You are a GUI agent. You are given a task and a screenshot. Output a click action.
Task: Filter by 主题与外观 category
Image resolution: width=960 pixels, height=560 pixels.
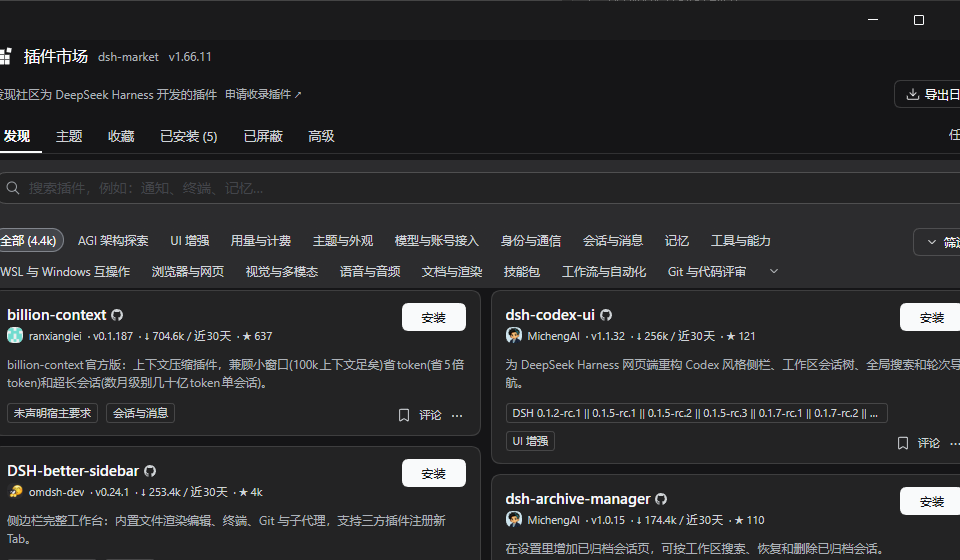(x=342, y=241)
